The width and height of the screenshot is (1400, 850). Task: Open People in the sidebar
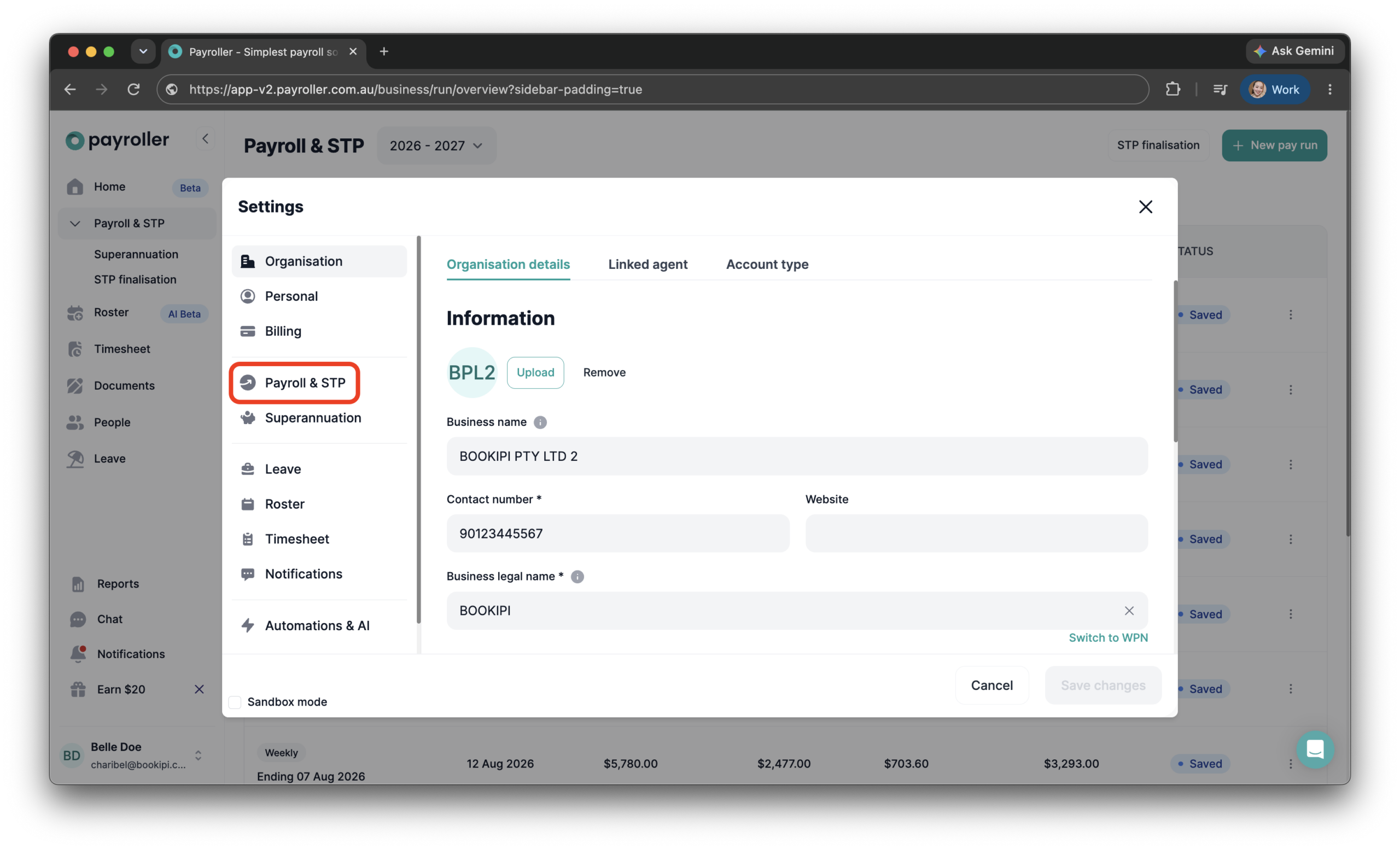coord(137,423)
